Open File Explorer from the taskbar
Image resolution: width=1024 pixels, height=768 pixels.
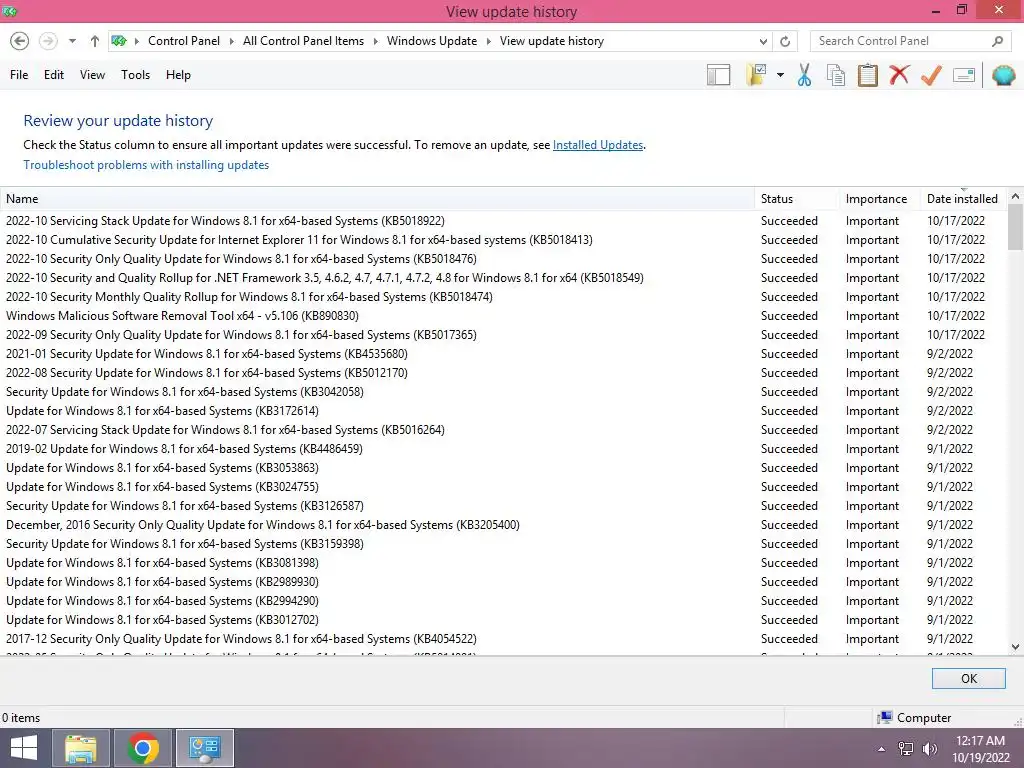(x=81, y=748)
